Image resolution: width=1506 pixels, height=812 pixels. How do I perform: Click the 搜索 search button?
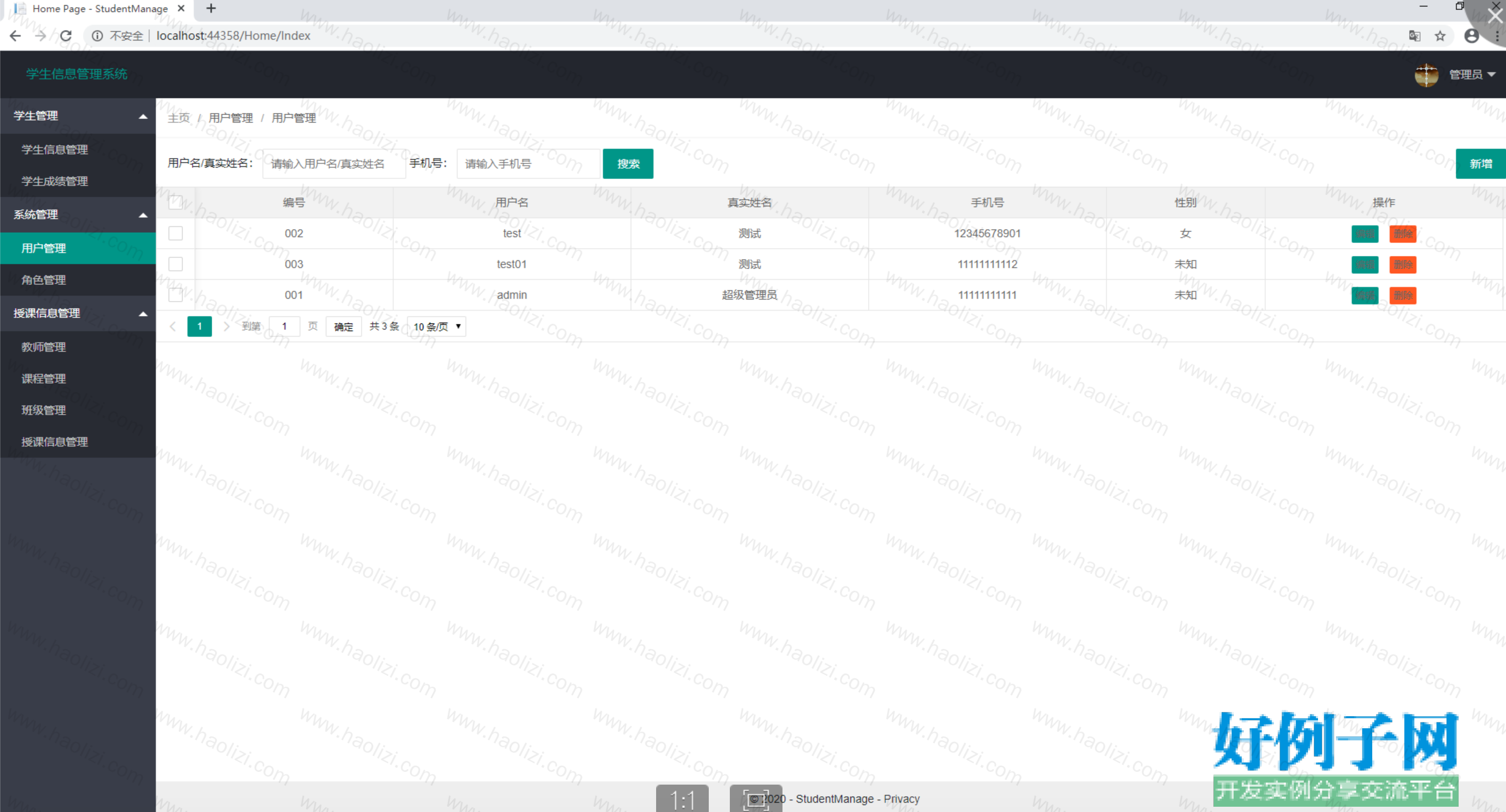(628, 164)
